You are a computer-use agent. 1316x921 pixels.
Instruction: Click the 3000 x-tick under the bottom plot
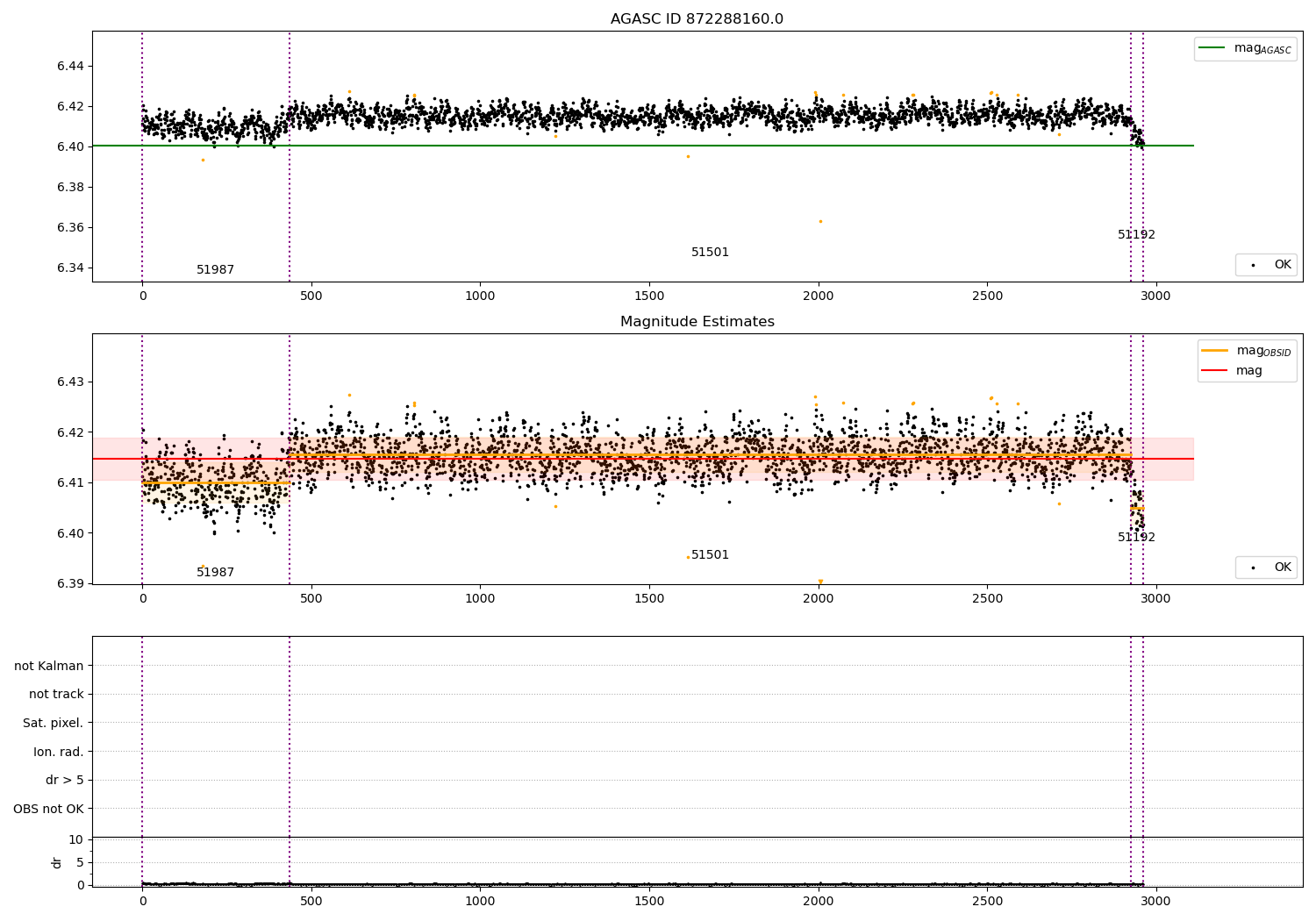[x=1156, y=902]
